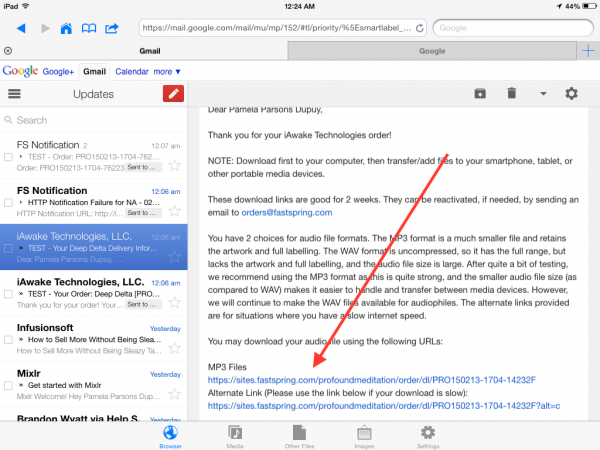
Task: Tap the share icon in toolbar
Action: (x=112, y=28)
